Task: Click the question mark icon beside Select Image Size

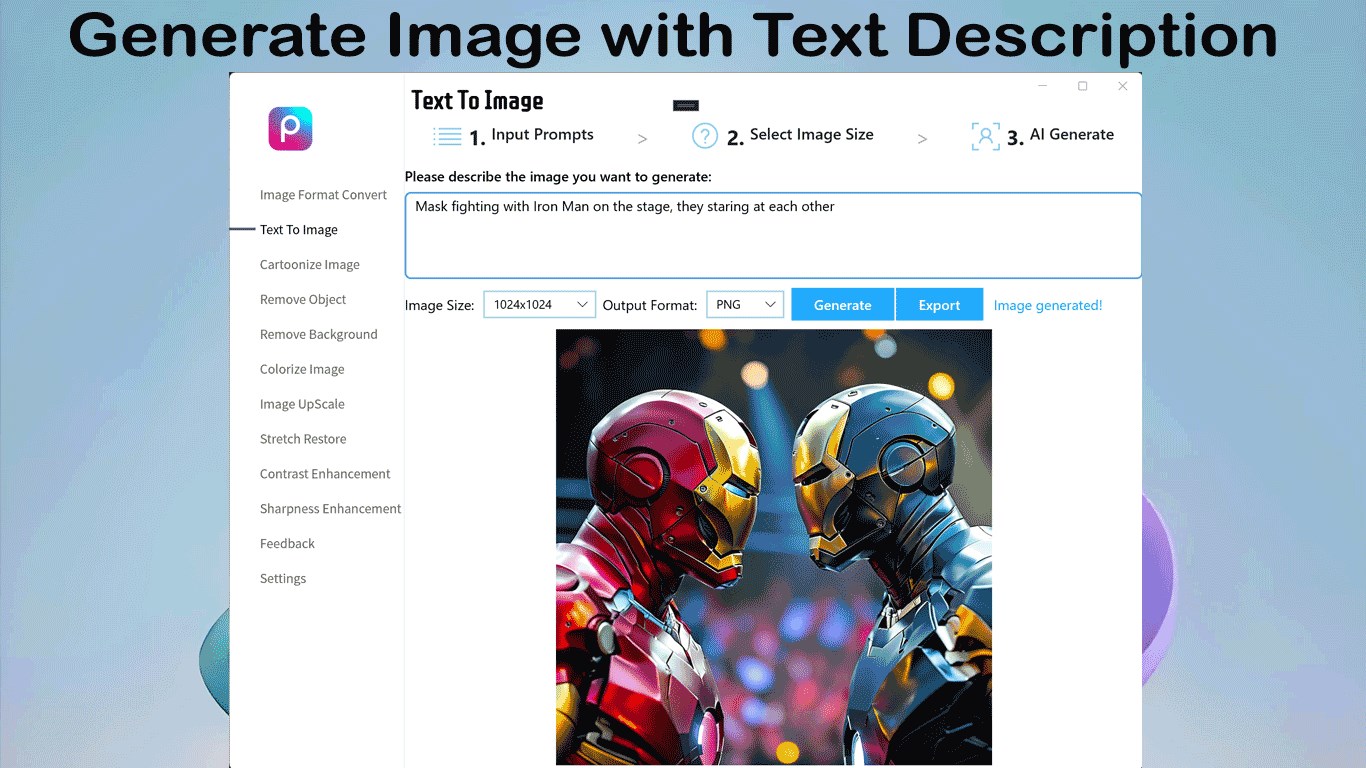Action: pyautogui.click(x=705, y=134)
